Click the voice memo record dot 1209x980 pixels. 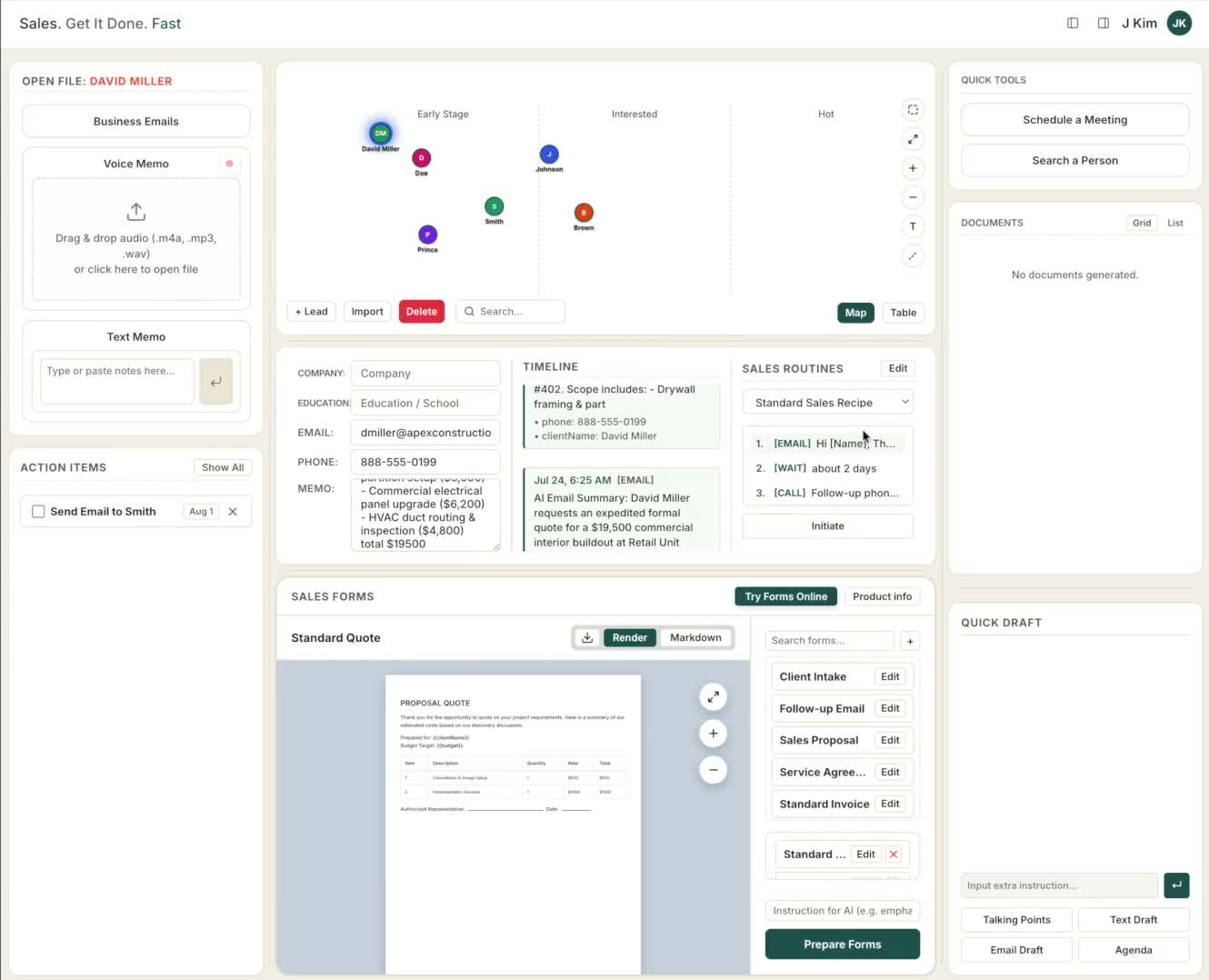(x=229, y=164)
